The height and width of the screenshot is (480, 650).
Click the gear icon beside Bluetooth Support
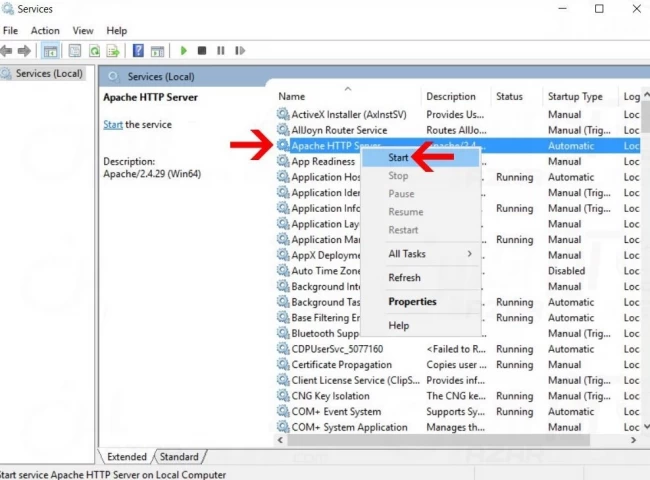coord(283,333)
